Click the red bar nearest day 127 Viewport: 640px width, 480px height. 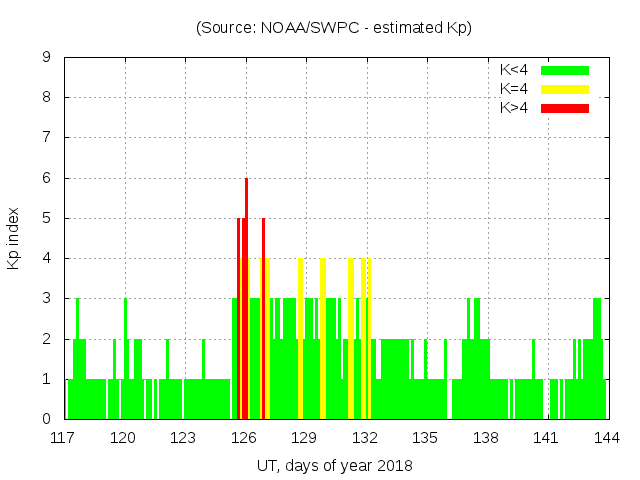click(263, 320)
